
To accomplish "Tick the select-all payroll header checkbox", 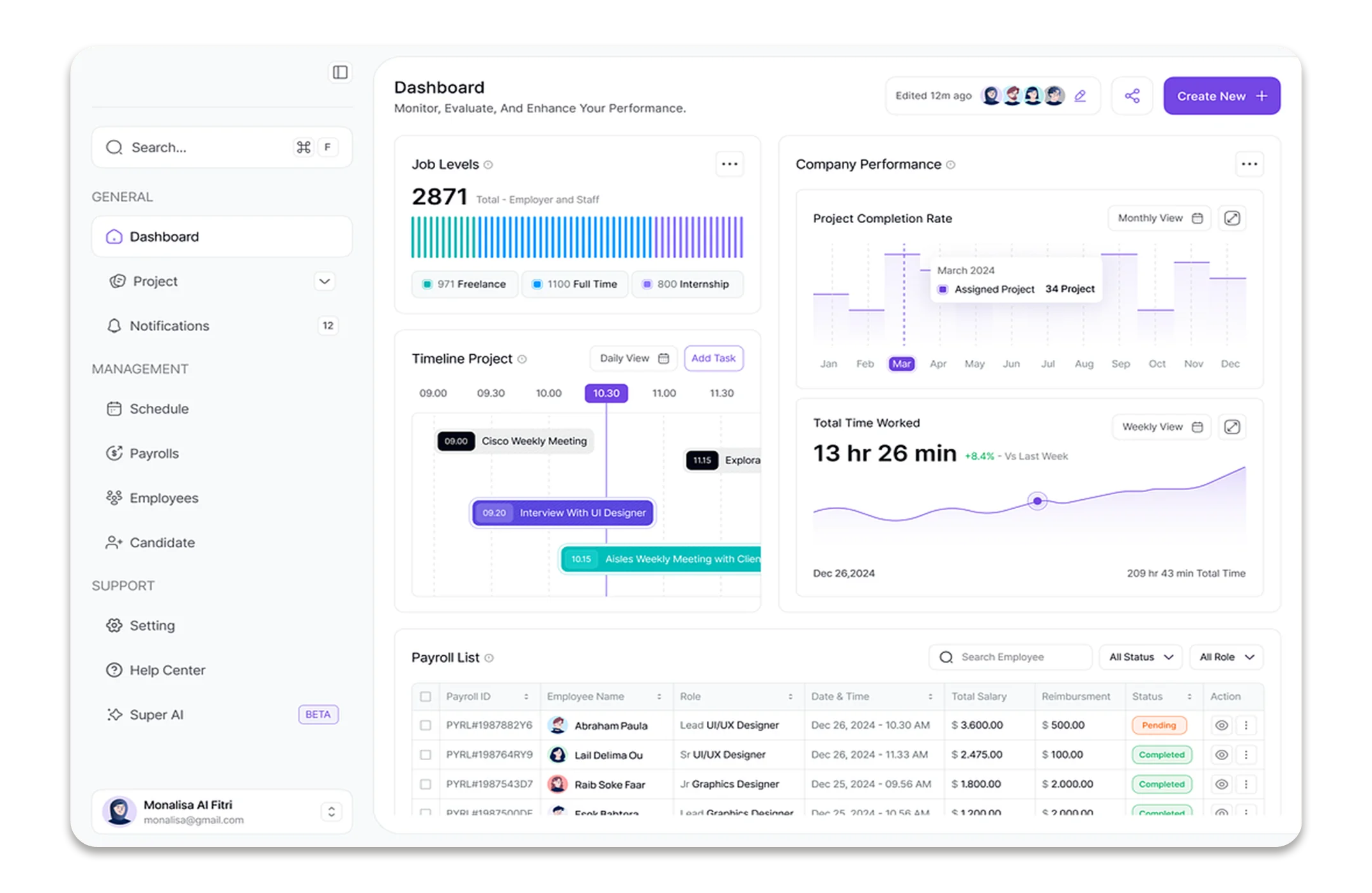I will coord(426,696).
